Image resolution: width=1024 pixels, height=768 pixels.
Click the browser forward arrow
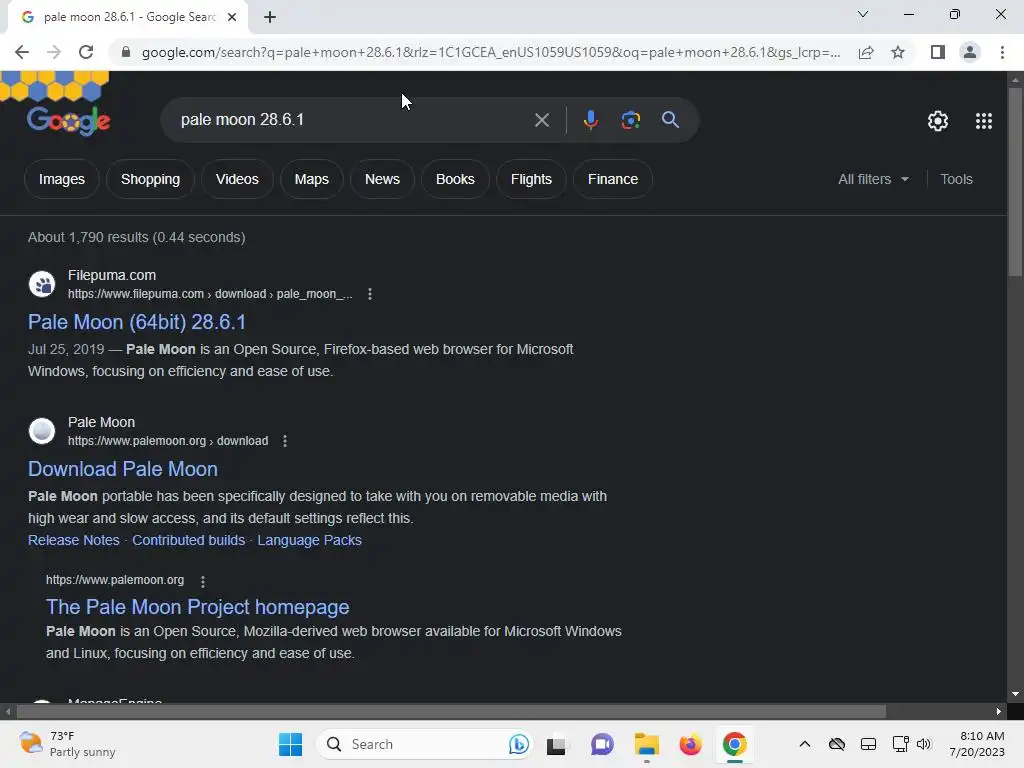(54, 52)
